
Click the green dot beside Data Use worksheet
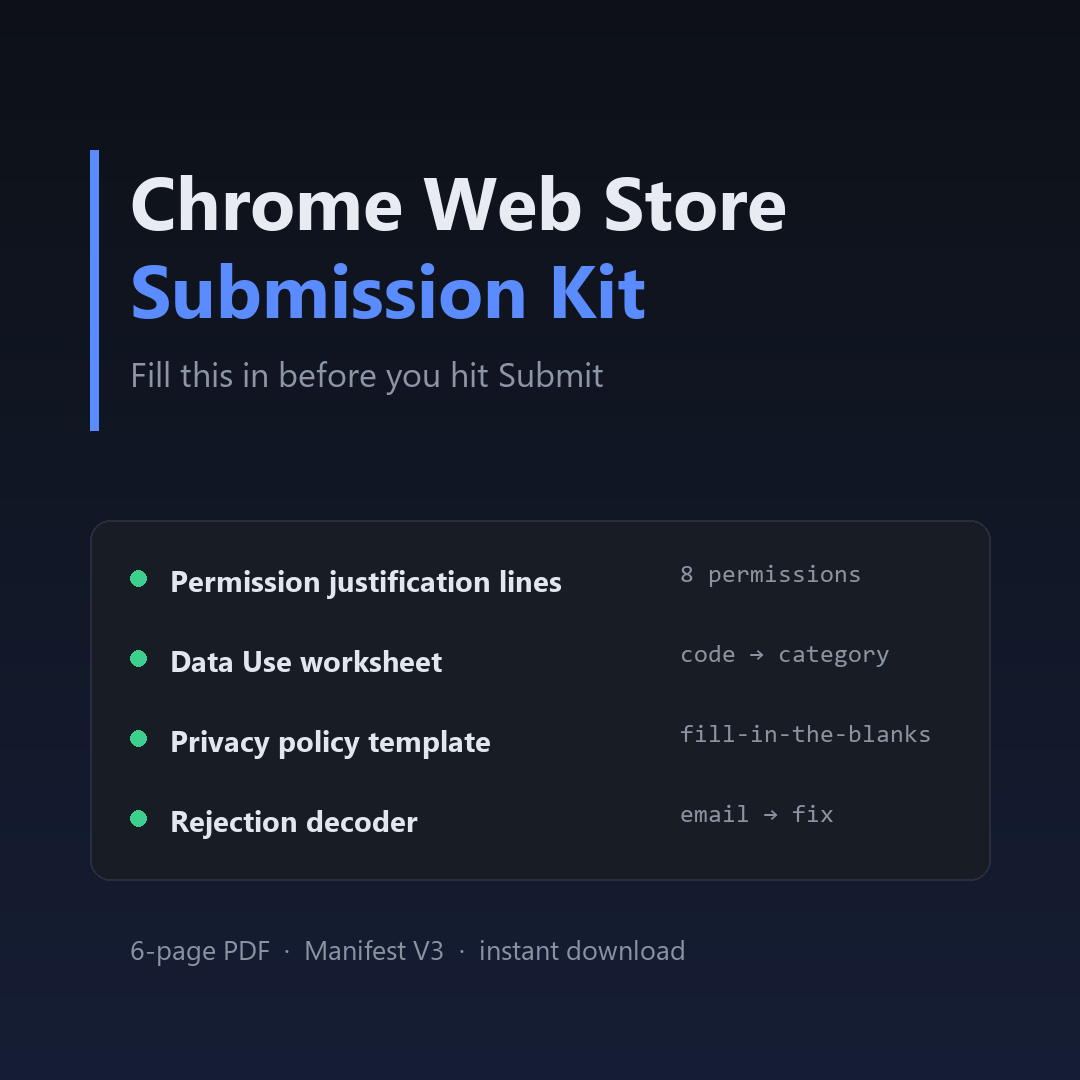[x=138, y=658]
